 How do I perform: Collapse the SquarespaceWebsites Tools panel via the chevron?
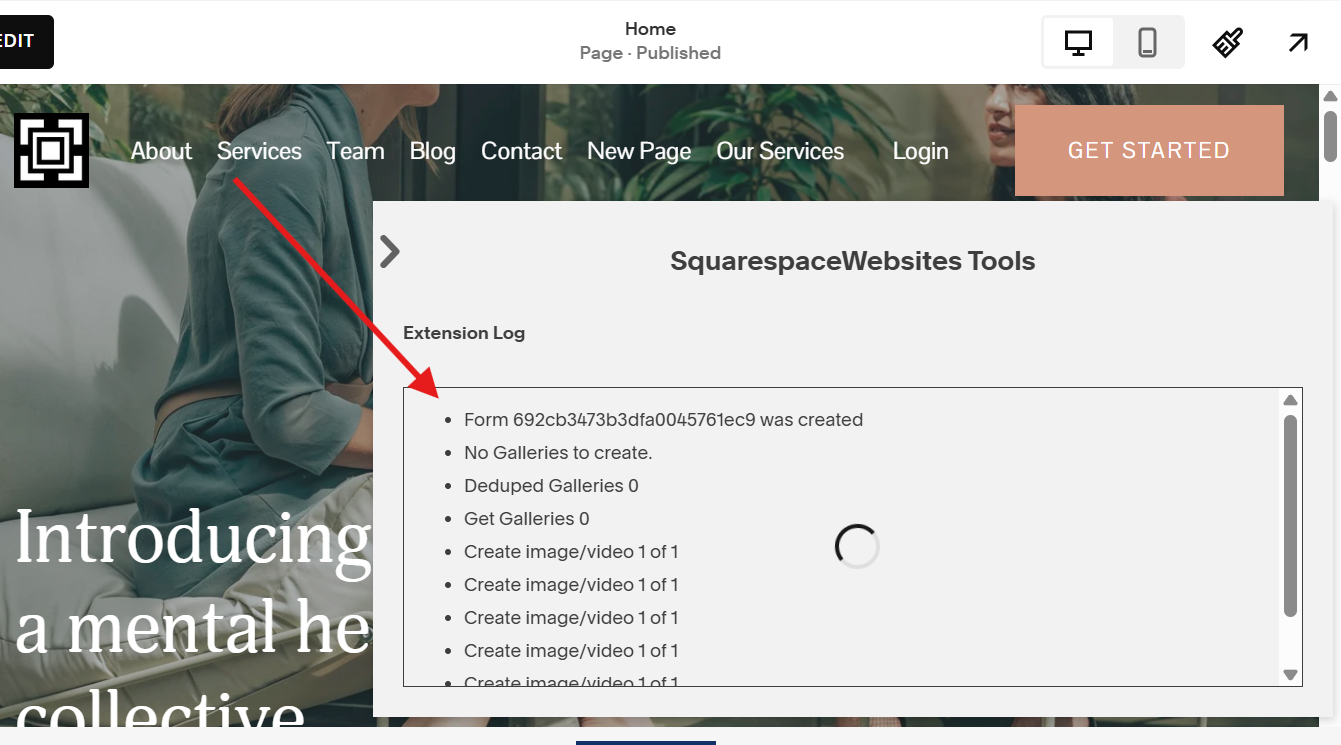(x=389, y=251)
